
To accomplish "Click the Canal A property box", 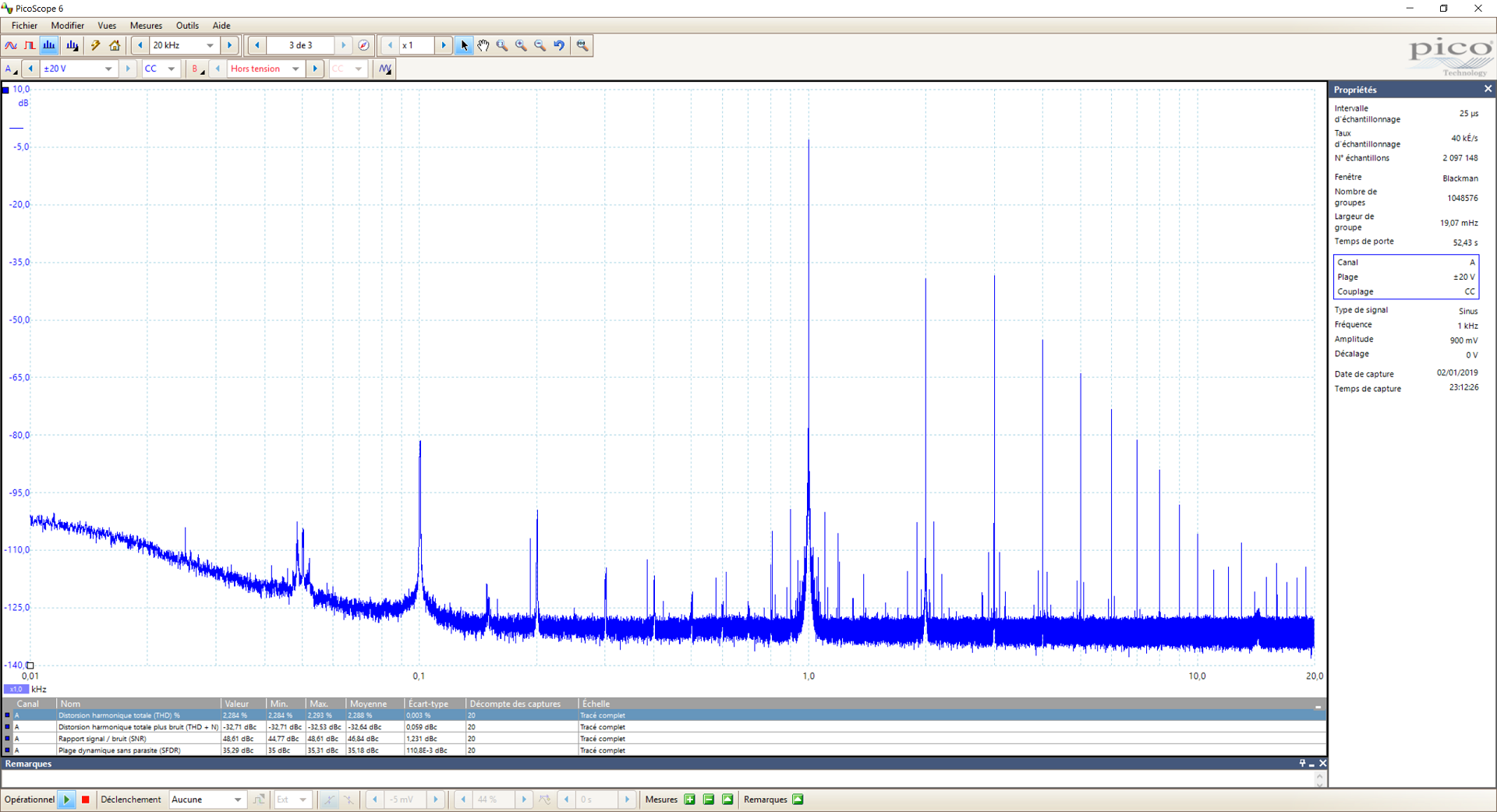I will click(x=1406, y=277).
